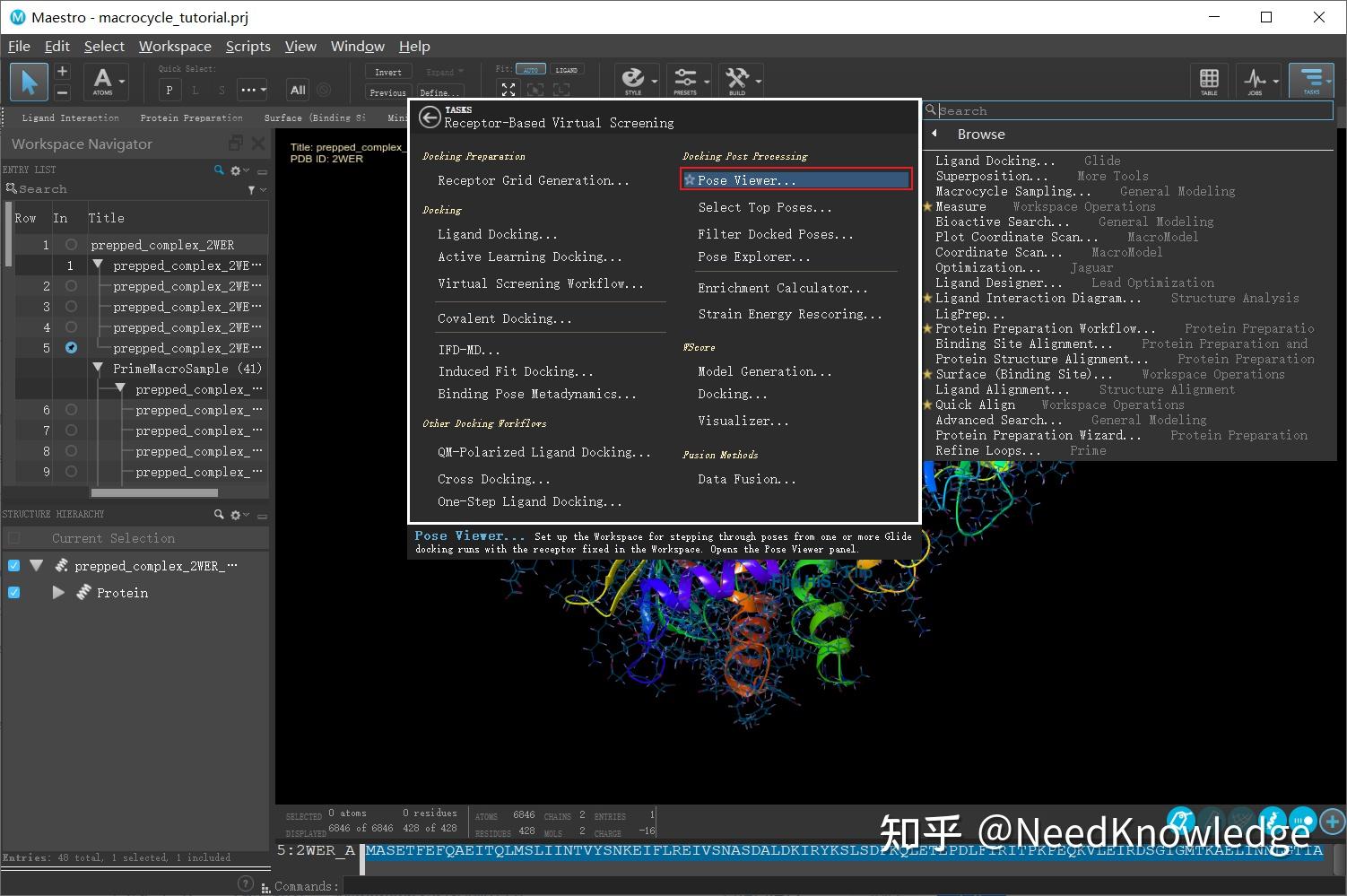Uncheck the Protein hierarchy checkbox
The width and height of the screenshot is (1347, 896).
point(14,593)
